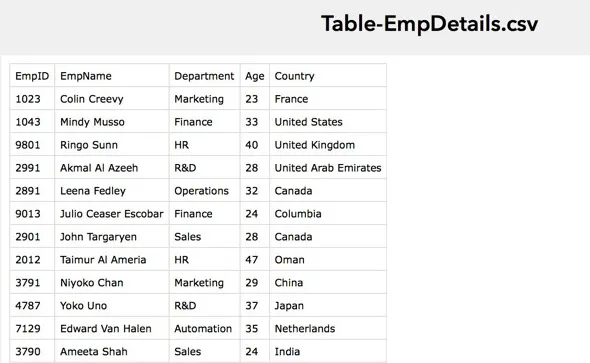Select the EmpName column header
Viewport: 590px width, 363px height.
(112, 76)
